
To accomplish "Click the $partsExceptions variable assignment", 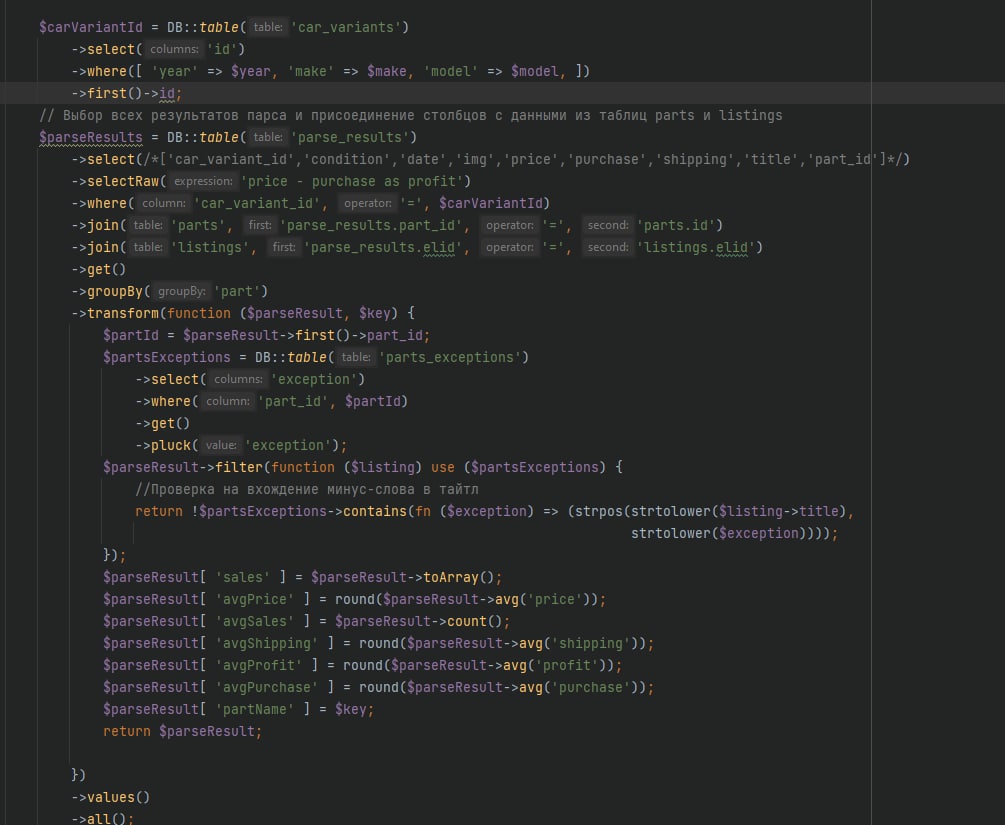I will point(167,357).
